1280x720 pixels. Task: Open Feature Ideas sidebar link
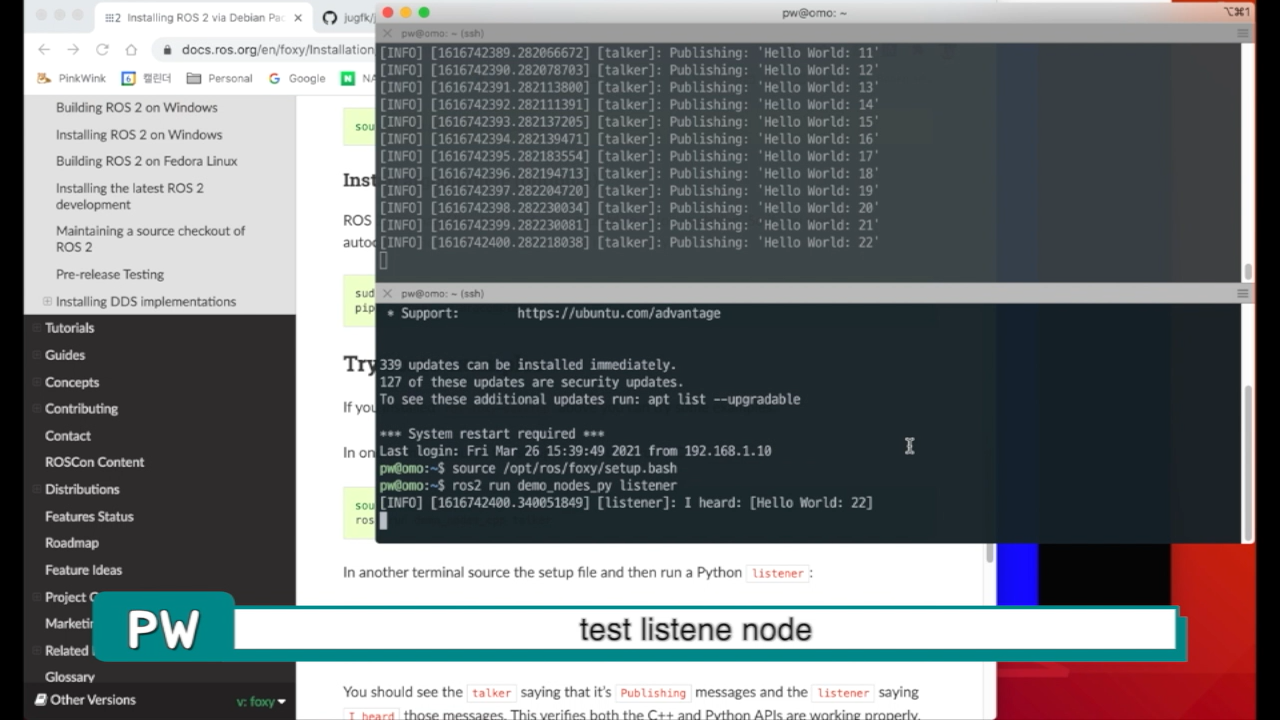tap(83, 570)
